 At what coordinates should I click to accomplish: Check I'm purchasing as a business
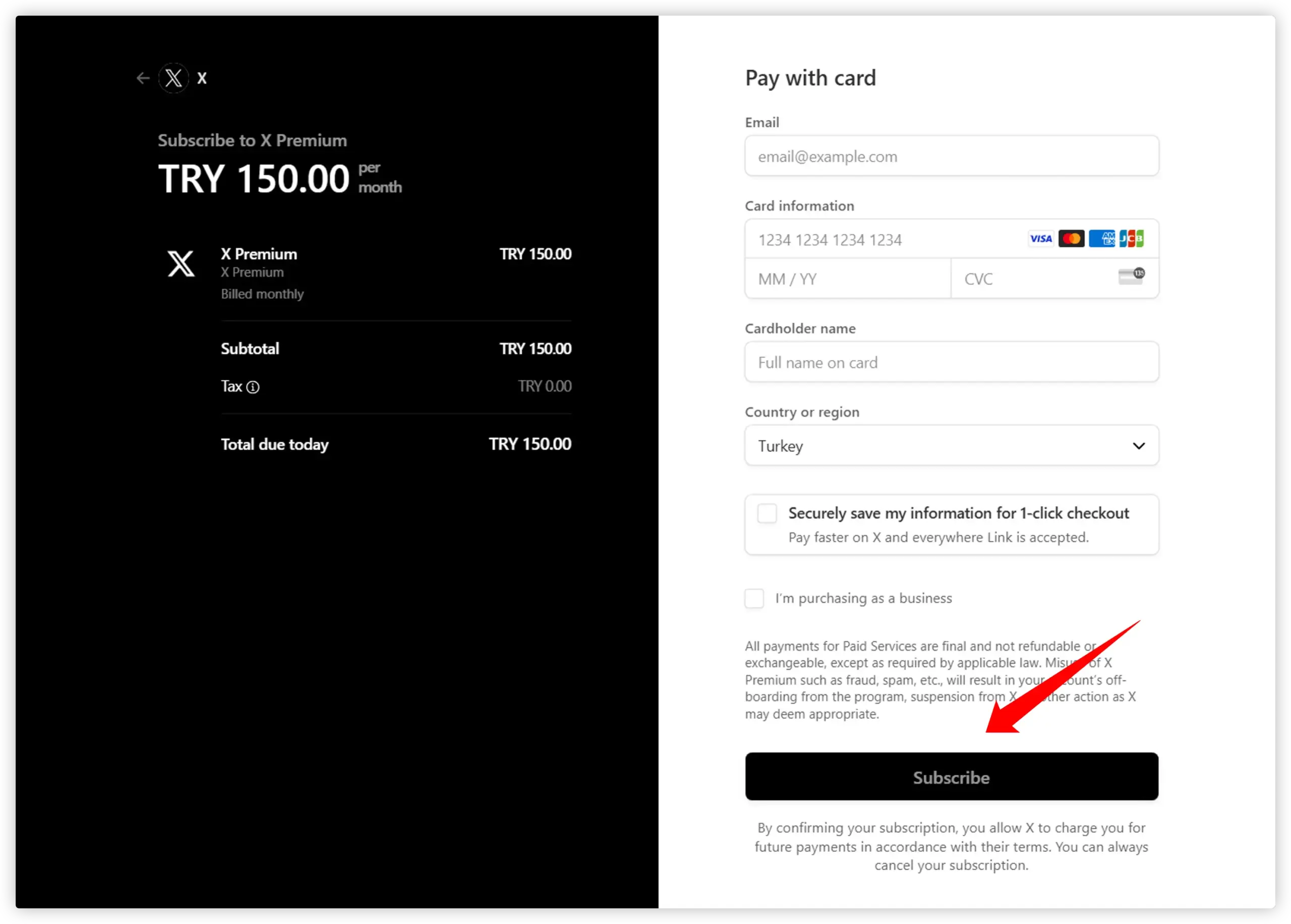755,599
